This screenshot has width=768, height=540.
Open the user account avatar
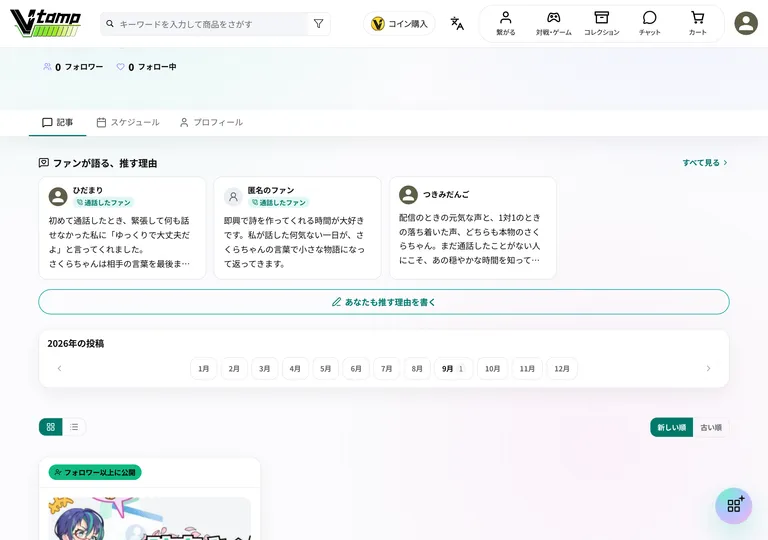coord(746,24)
